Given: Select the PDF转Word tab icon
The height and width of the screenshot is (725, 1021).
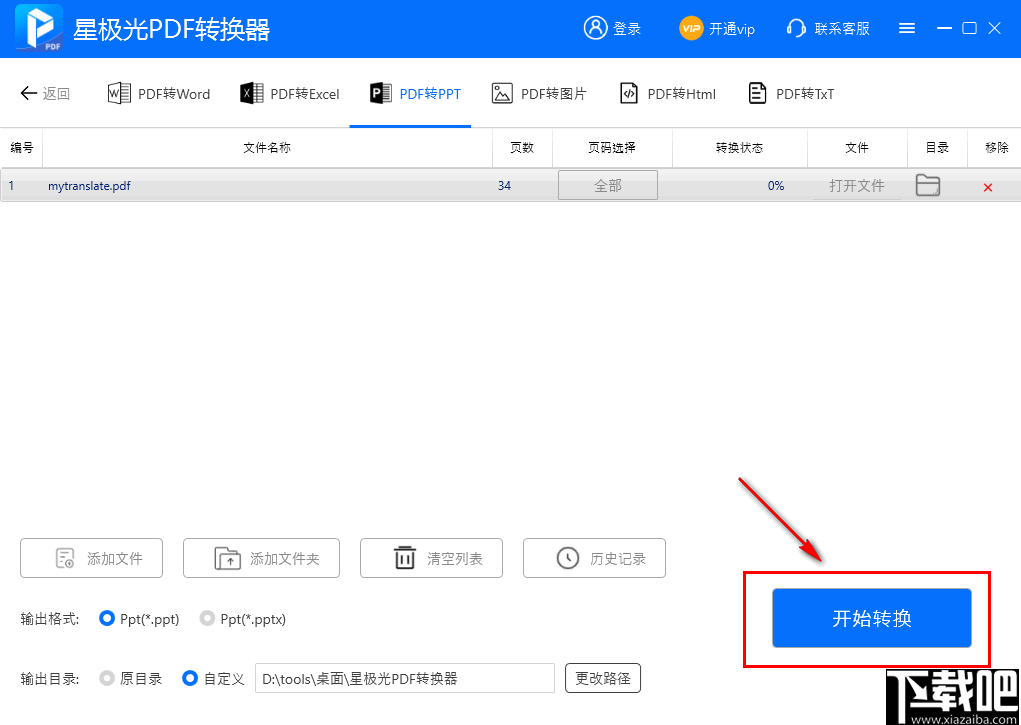Looking at the screenshot, I should click(x=118, y=93).
